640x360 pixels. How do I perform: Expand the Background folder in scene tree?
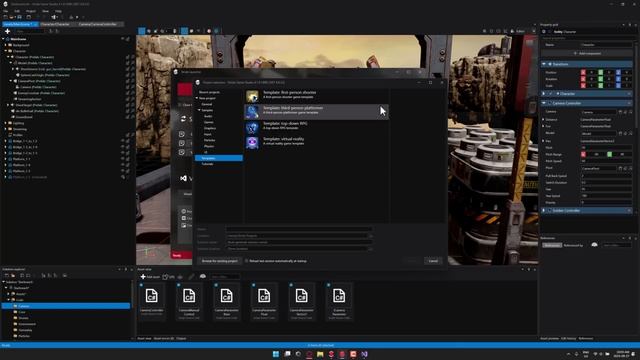(6, 45)
